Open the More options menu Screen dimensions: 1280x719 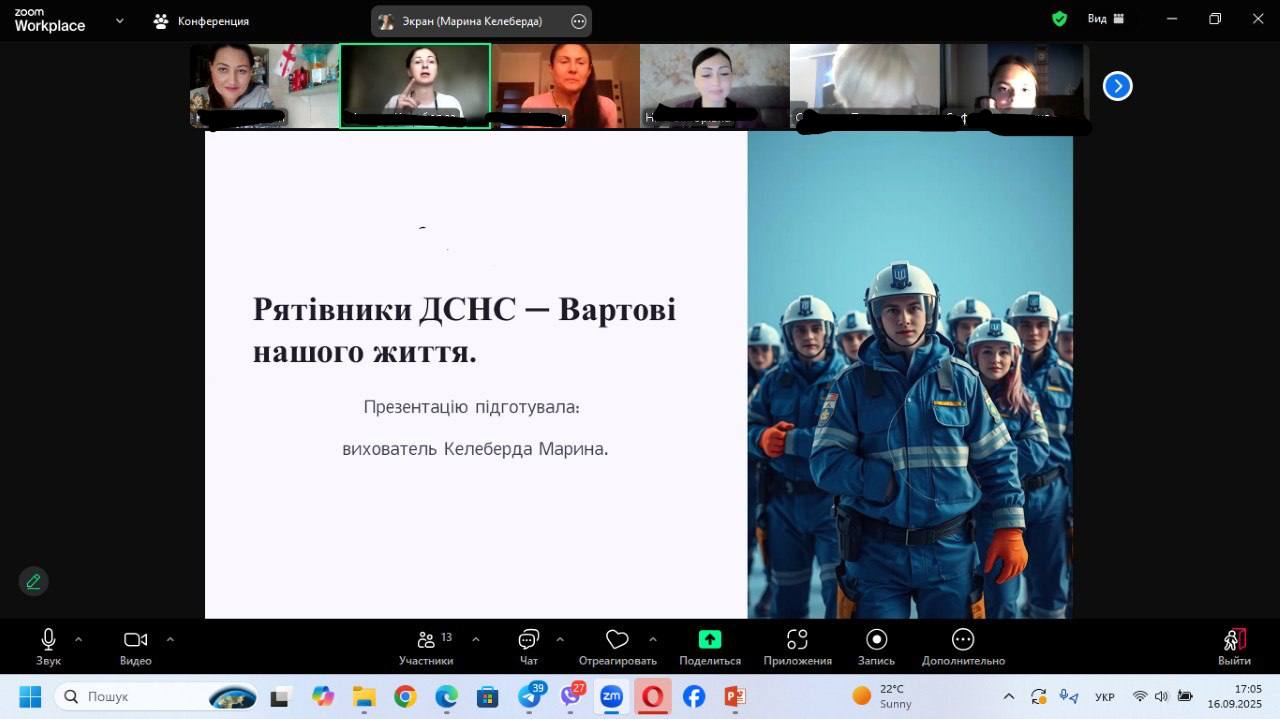pyautogui.click(x=962, y=645)
